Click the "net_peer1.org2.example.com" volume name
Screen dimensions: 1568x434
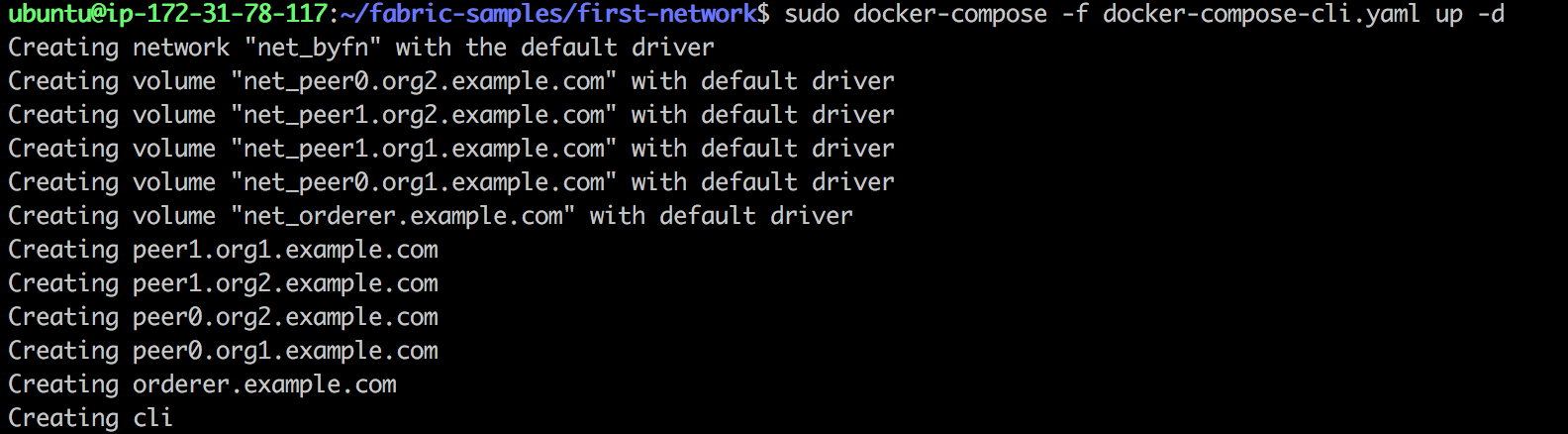(424, 115)
